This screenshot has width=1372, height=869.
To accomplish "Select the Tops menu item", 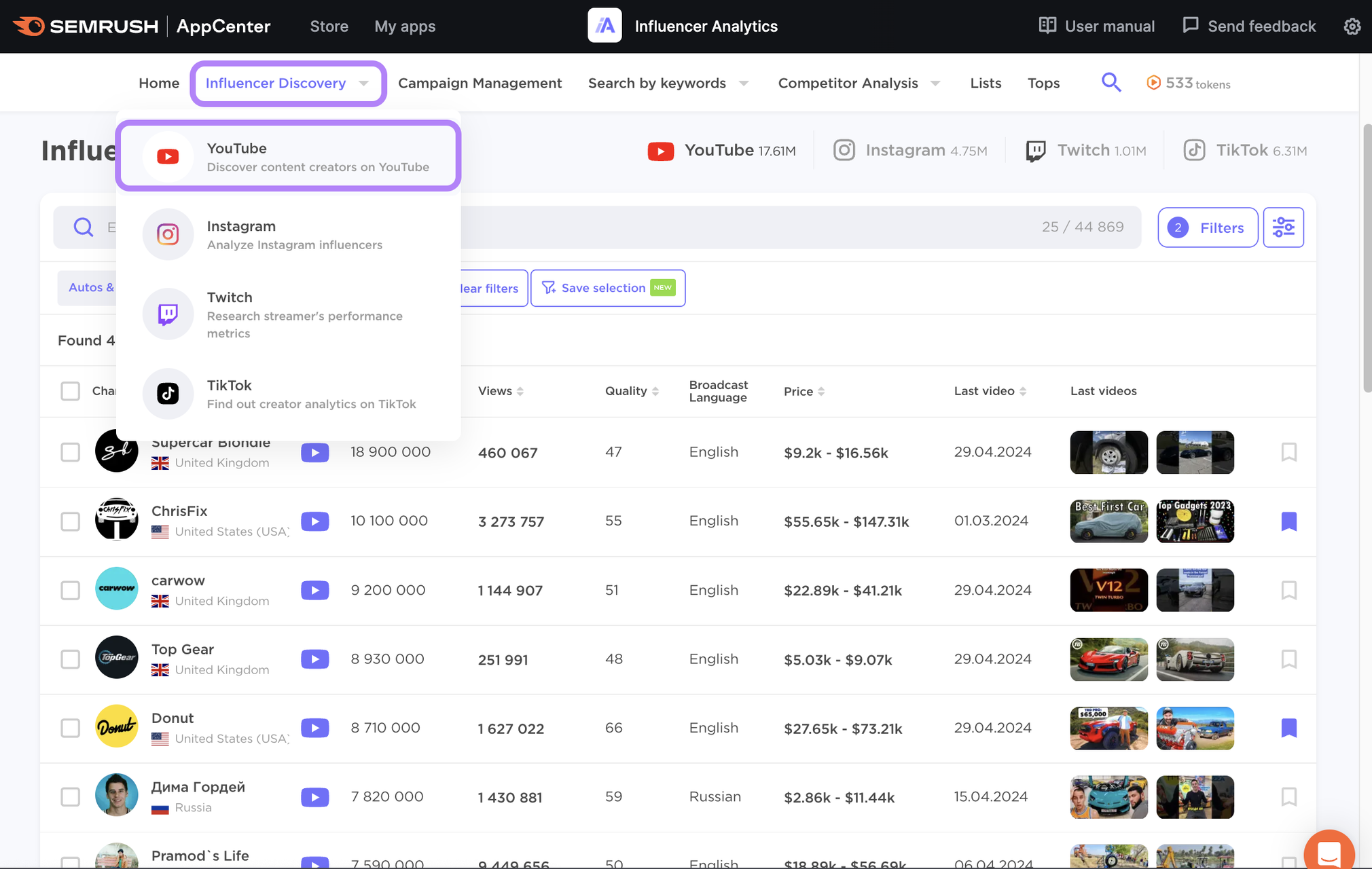I will [1043, 82].
